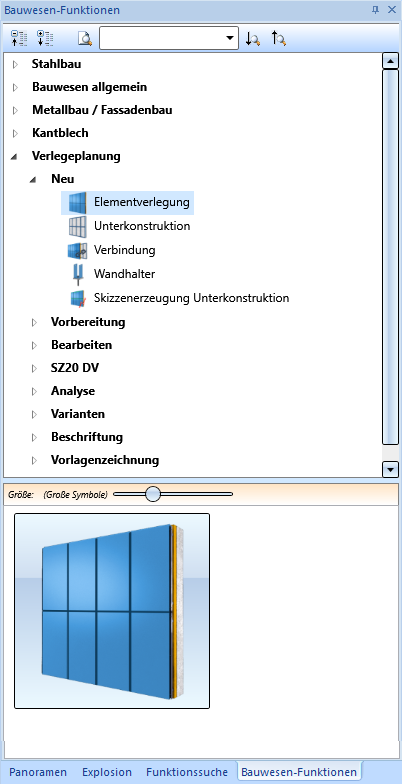Choose the Wandhalter function text
This screenshot has height=784, width=402.
(124, 274)
